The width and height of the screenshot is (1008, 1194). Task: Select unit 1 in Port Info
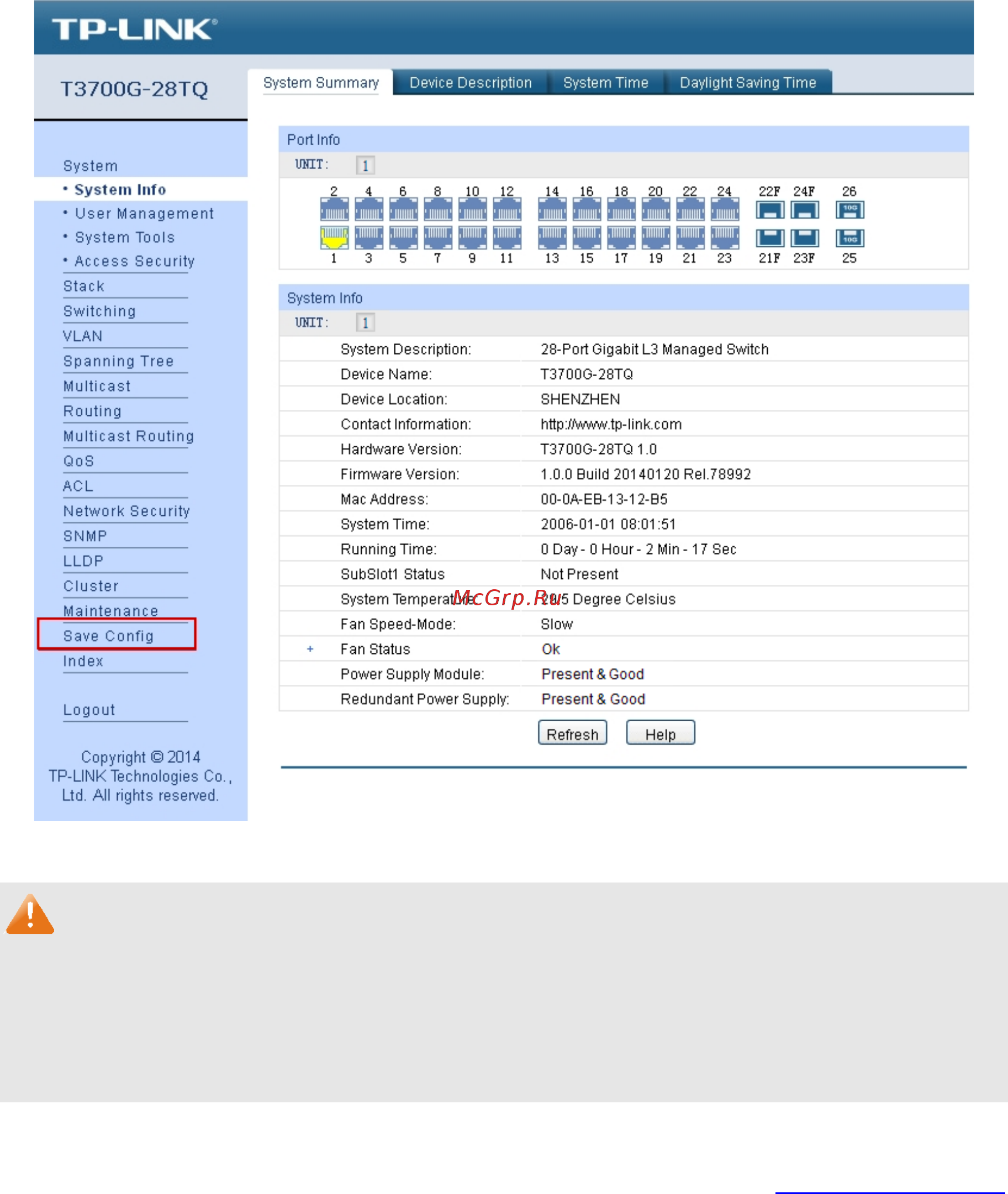[x=366, y=165]
